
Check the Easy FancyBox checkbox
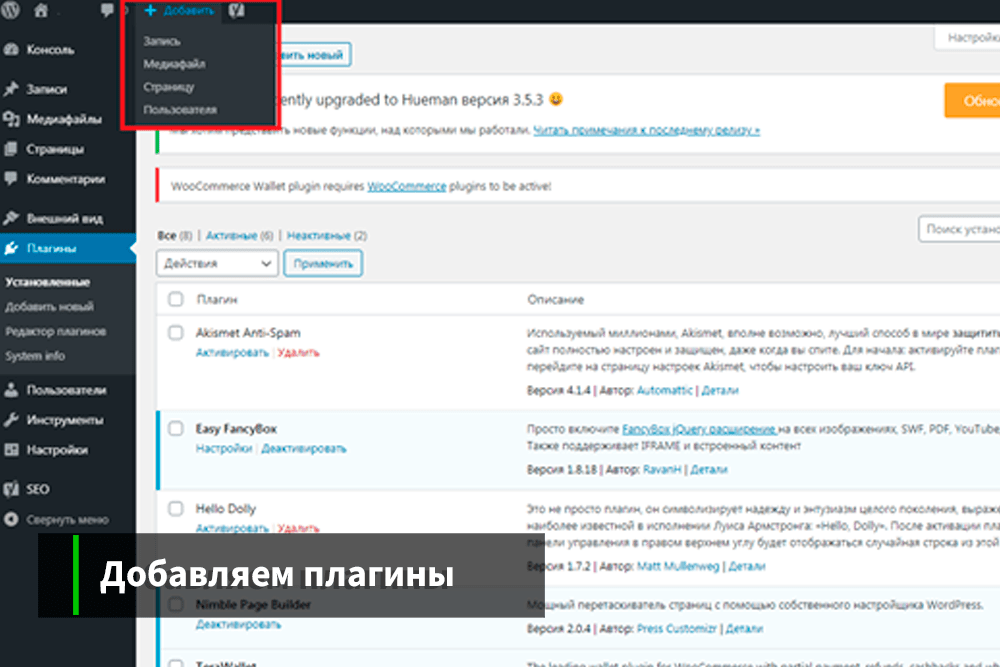pyautogui.click(x=175, y=429)
